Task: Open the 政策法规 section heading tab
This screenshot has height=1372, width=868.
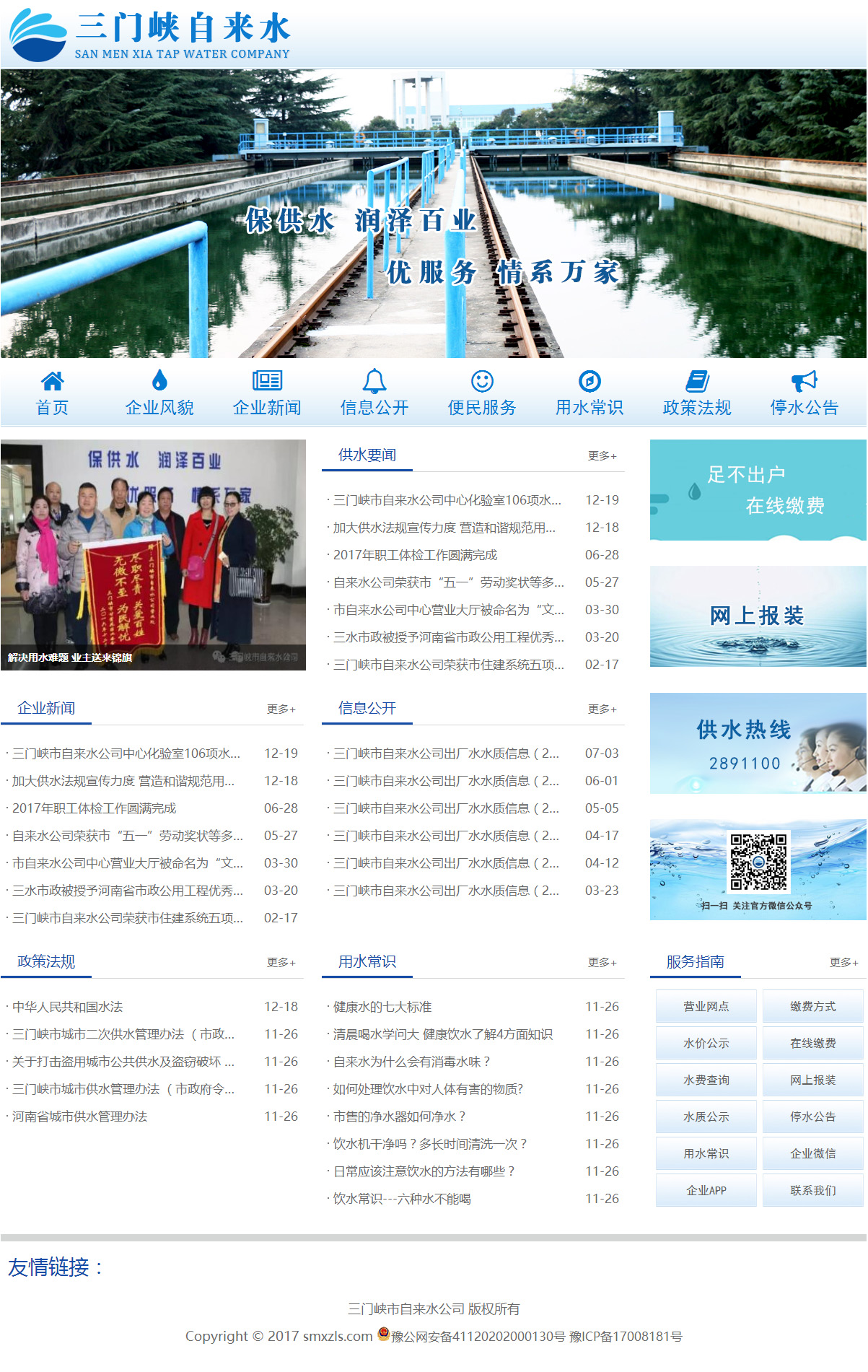Action: 46,962
